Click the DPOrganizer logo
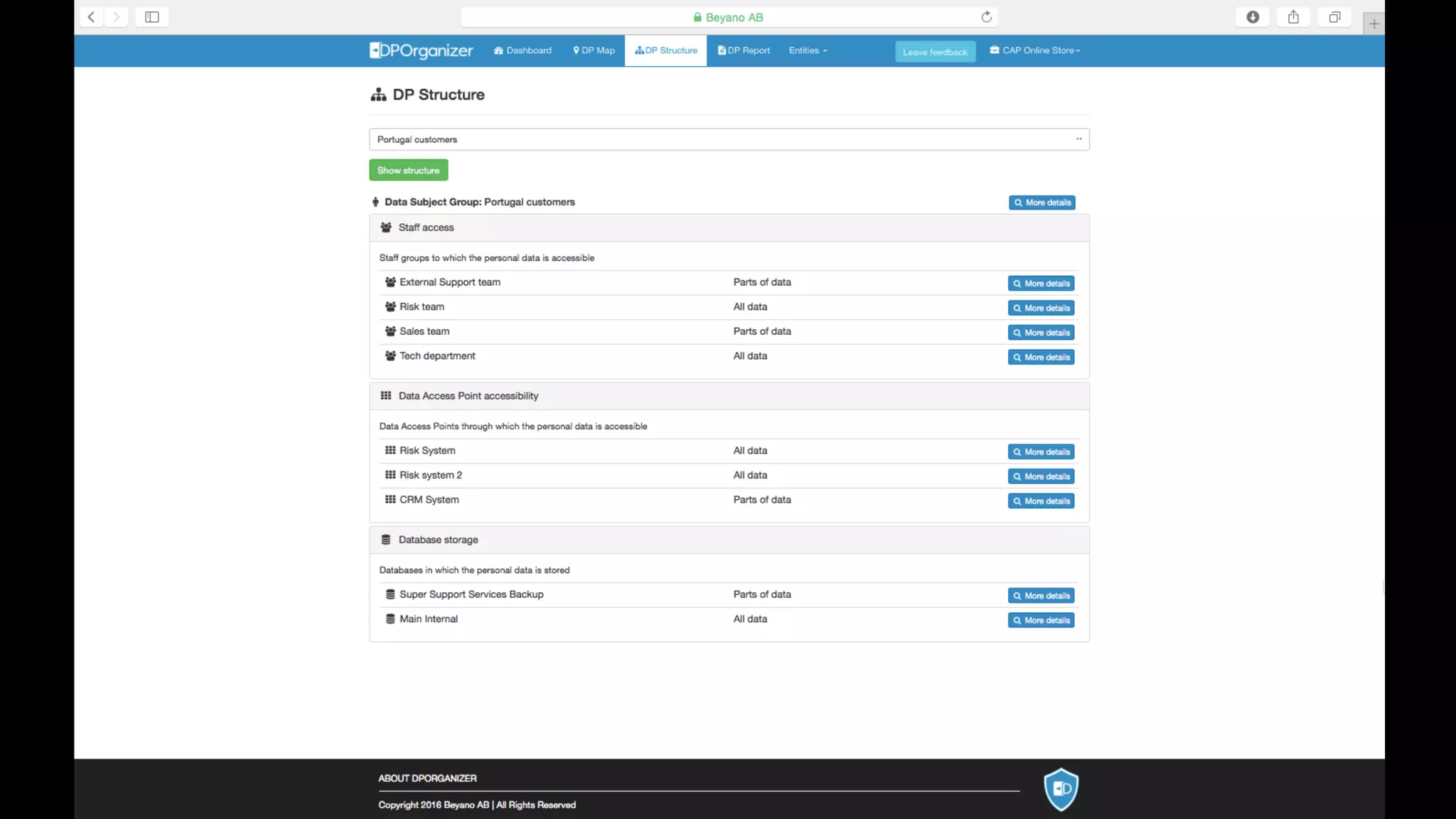Viewport: 1456px width, 819px height. 421,50
